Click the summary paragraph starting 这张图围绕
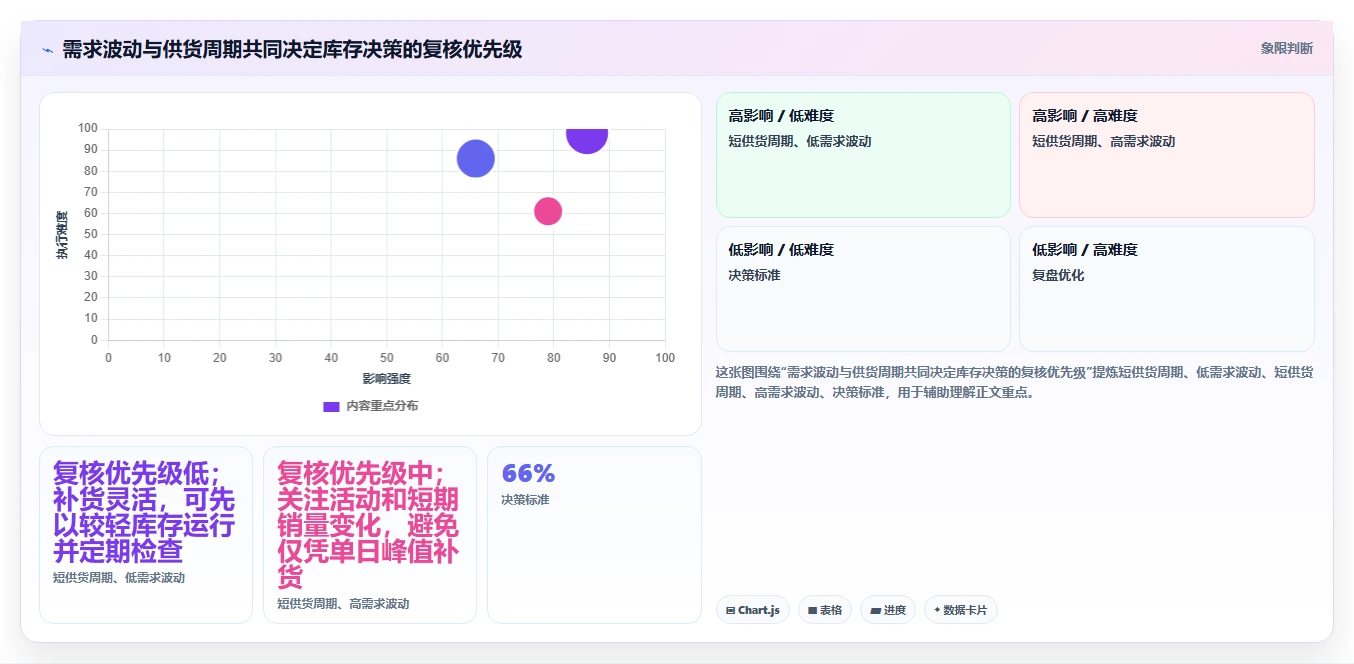Viewport: 1354px width, 664px height. tap(1014, 382)
